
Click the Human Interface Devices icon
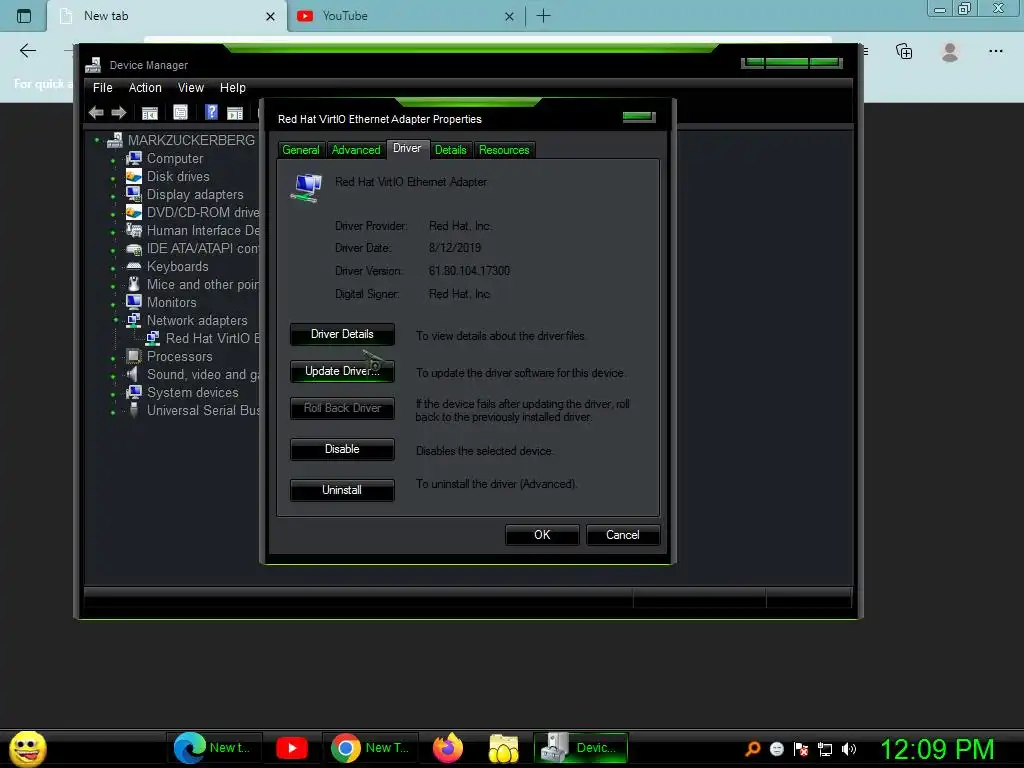134,230
